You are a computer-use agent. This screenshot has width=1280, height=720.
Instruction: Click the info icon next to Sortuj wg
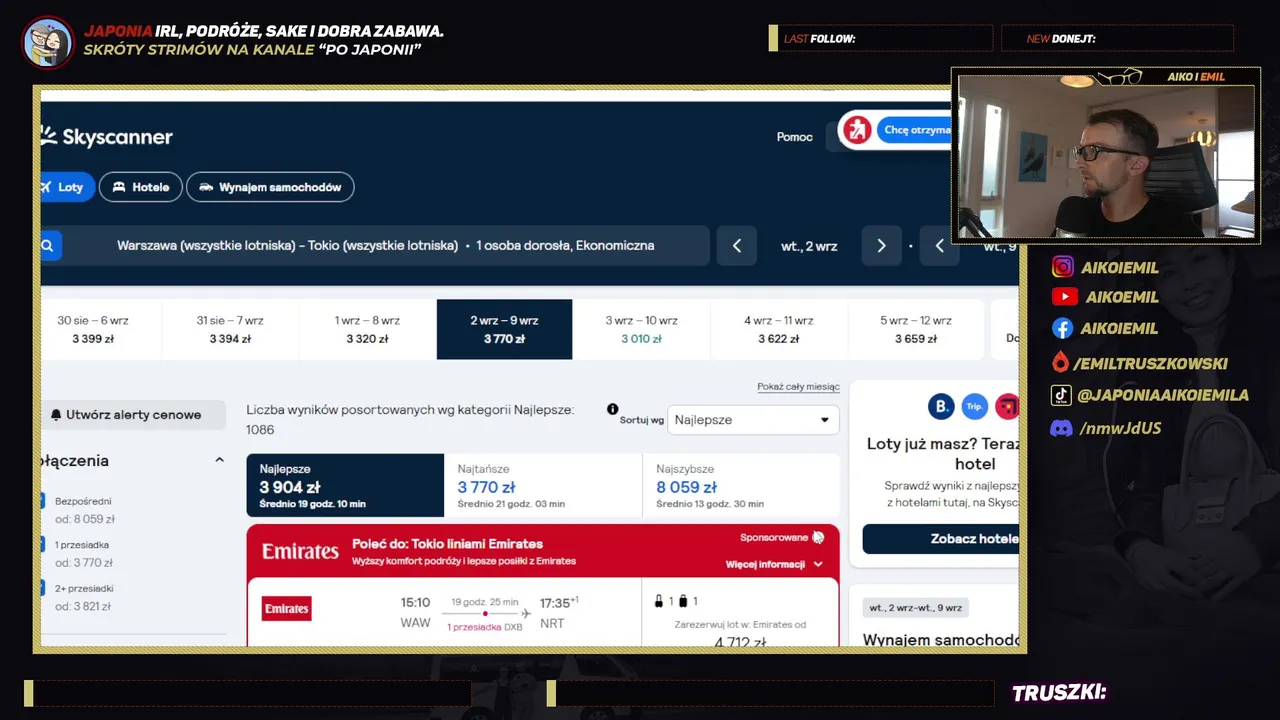(613, 409)
